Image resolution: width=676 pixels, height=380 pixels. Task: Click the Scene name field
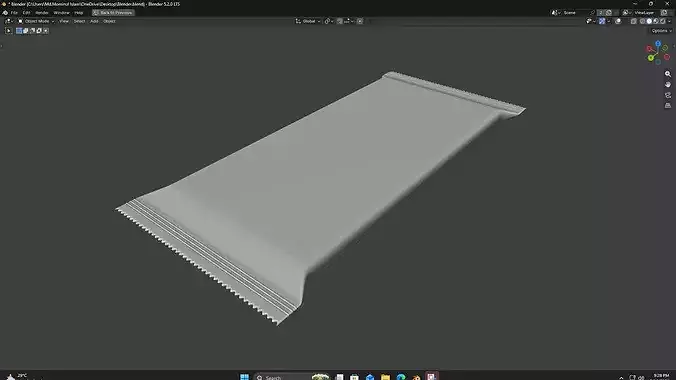click(x=576, y=13)
